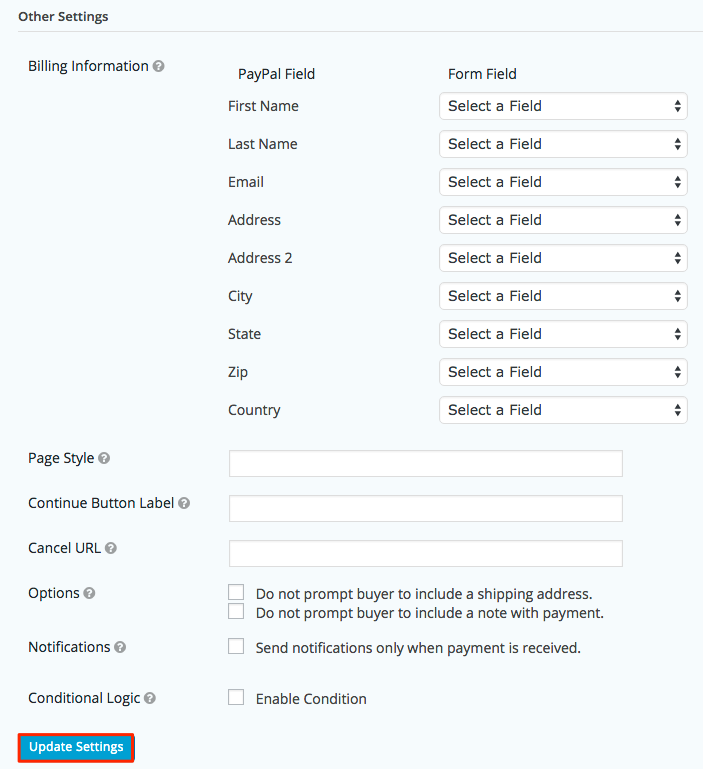Click the Conditional Logic help icon
703x769 pixels.
point(150,698)
